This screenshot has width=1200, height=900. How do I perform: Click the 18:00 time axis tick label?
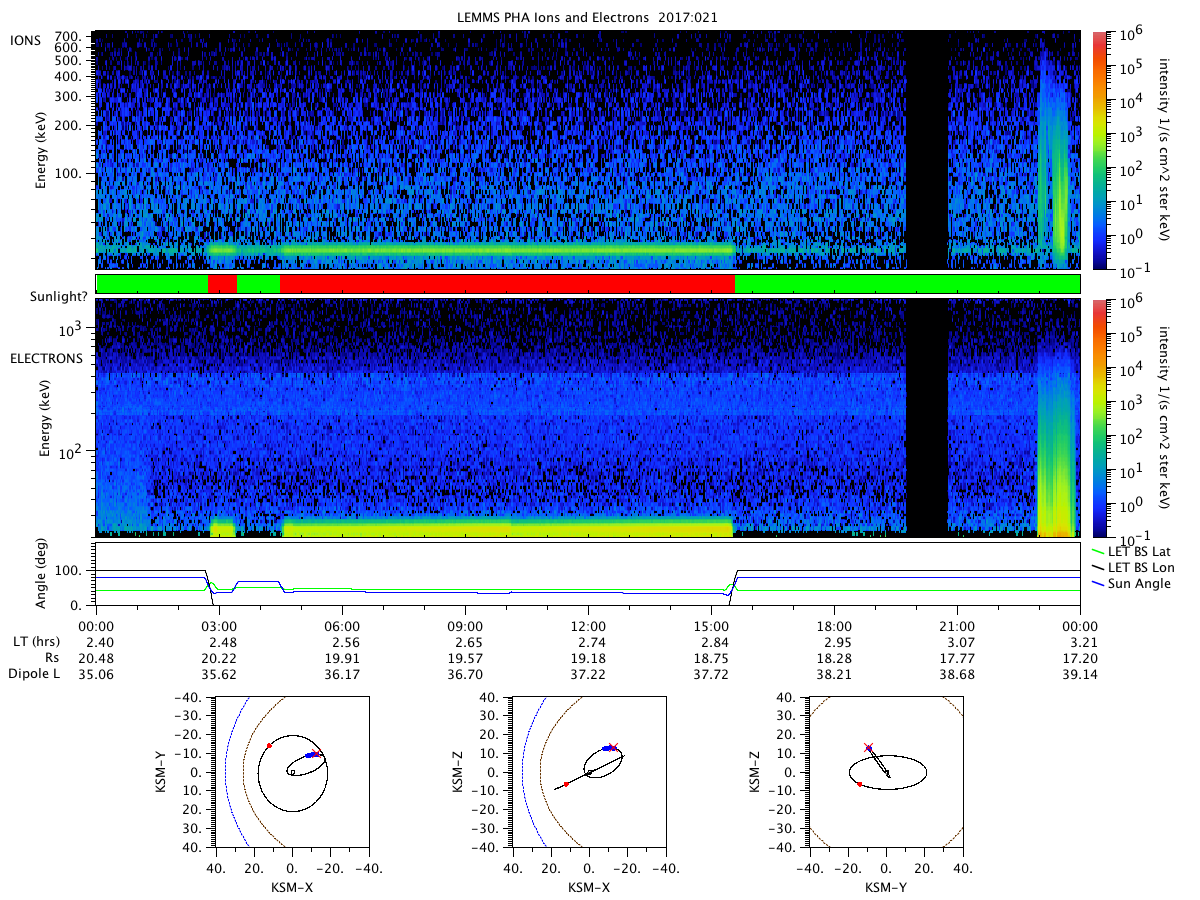834,622
